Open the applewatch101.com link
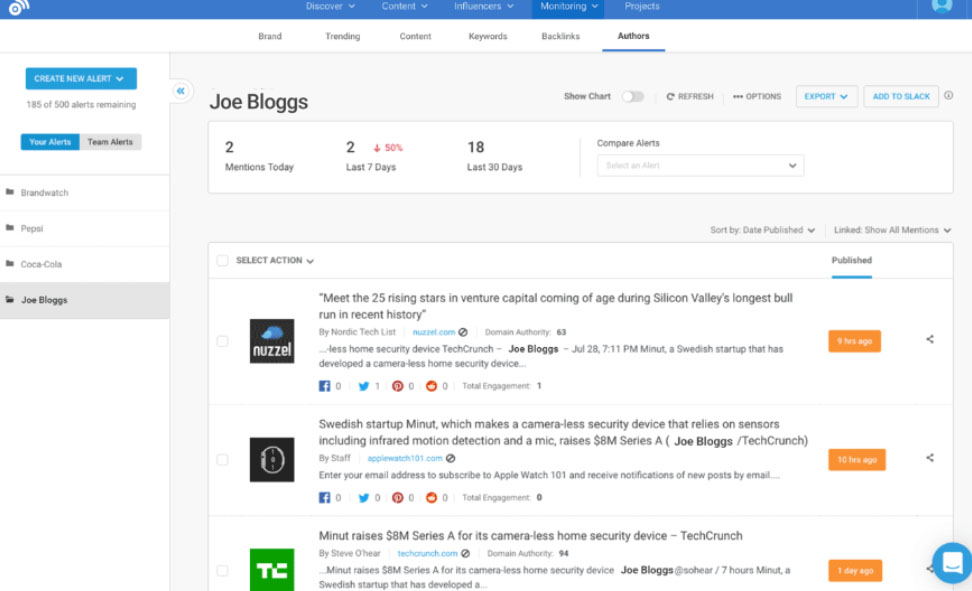The width and height of the screenshot is (972, 591). tap(405, 458)
